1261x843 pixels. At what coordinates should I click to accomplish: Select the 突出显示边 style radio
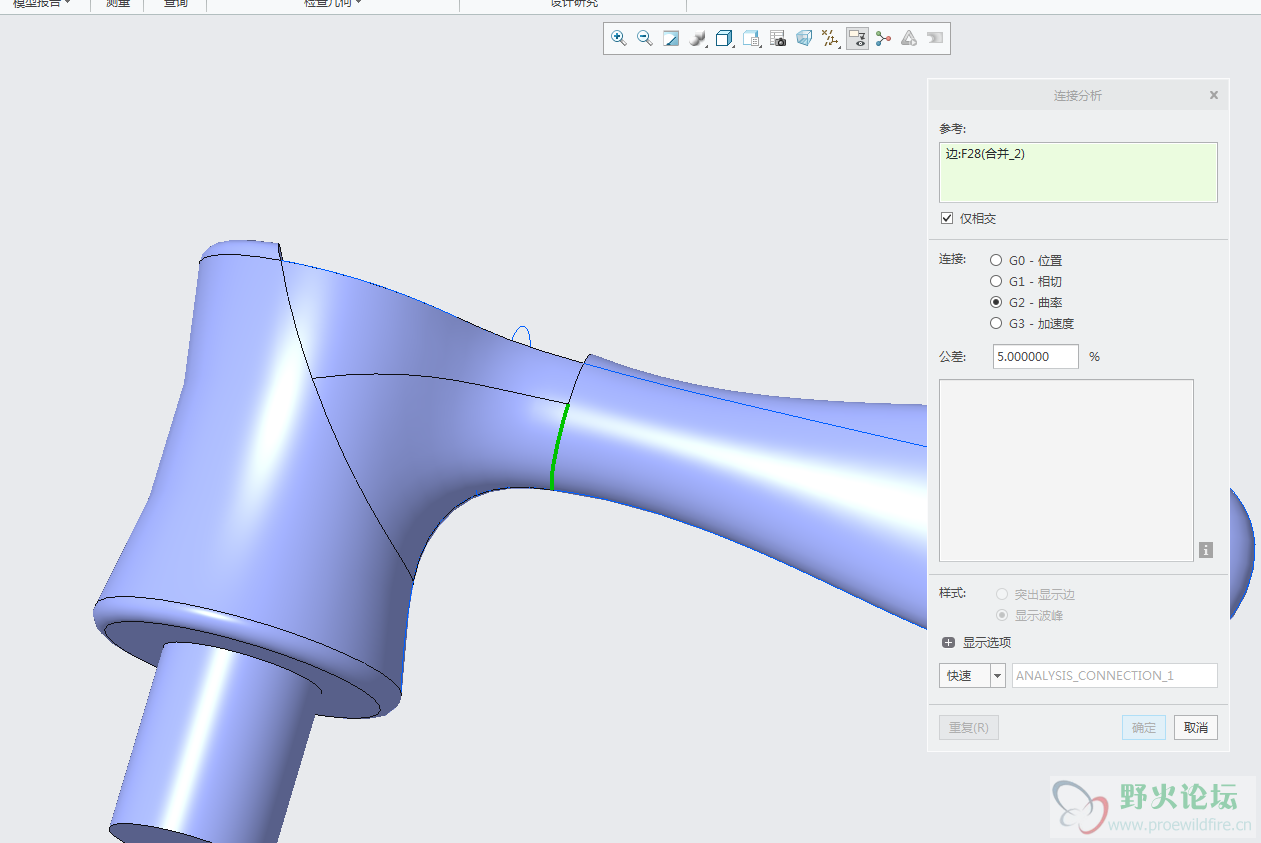click(x=1002, y=594)
